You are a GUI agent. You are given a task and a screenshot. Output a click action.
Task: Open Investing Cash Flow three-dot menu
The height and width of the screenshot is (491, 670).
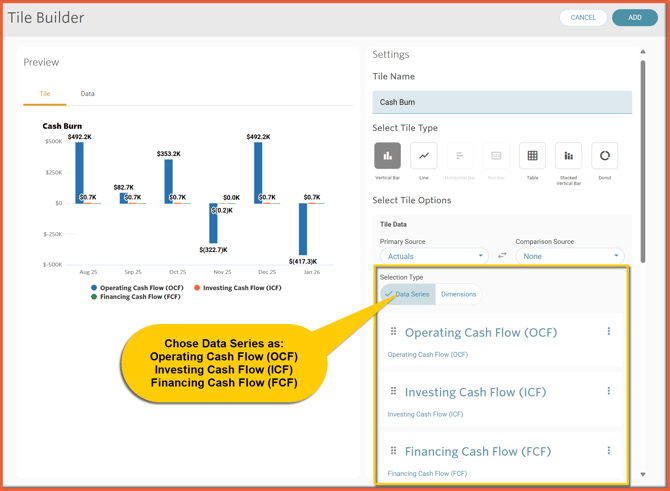pyautogui.click(x=609, y=391)
